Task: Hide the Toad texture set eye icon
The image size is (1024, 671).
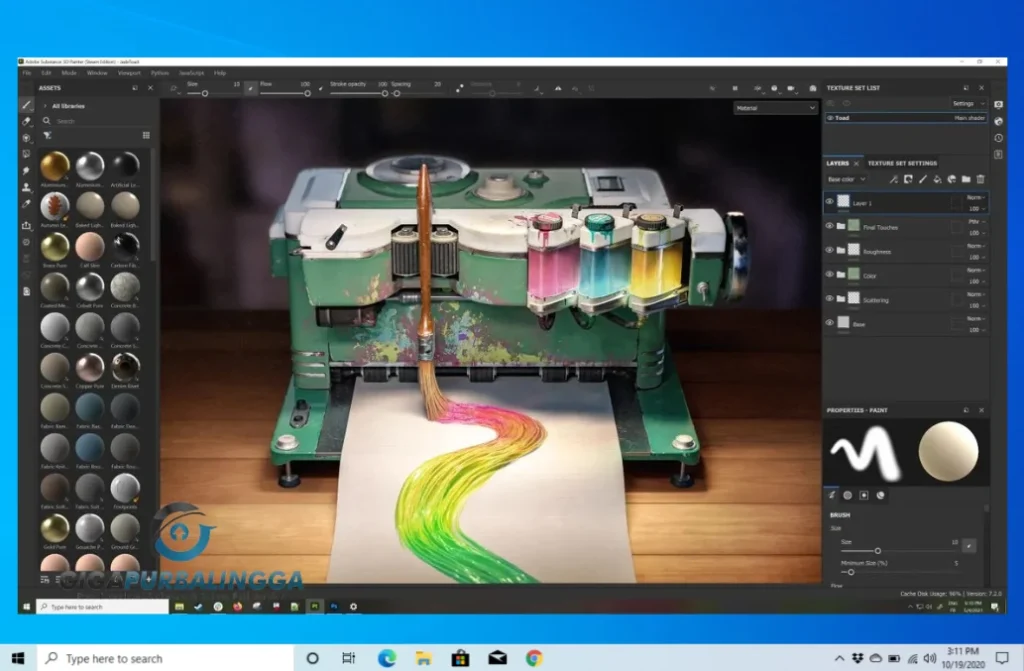Action: [829, 118]
